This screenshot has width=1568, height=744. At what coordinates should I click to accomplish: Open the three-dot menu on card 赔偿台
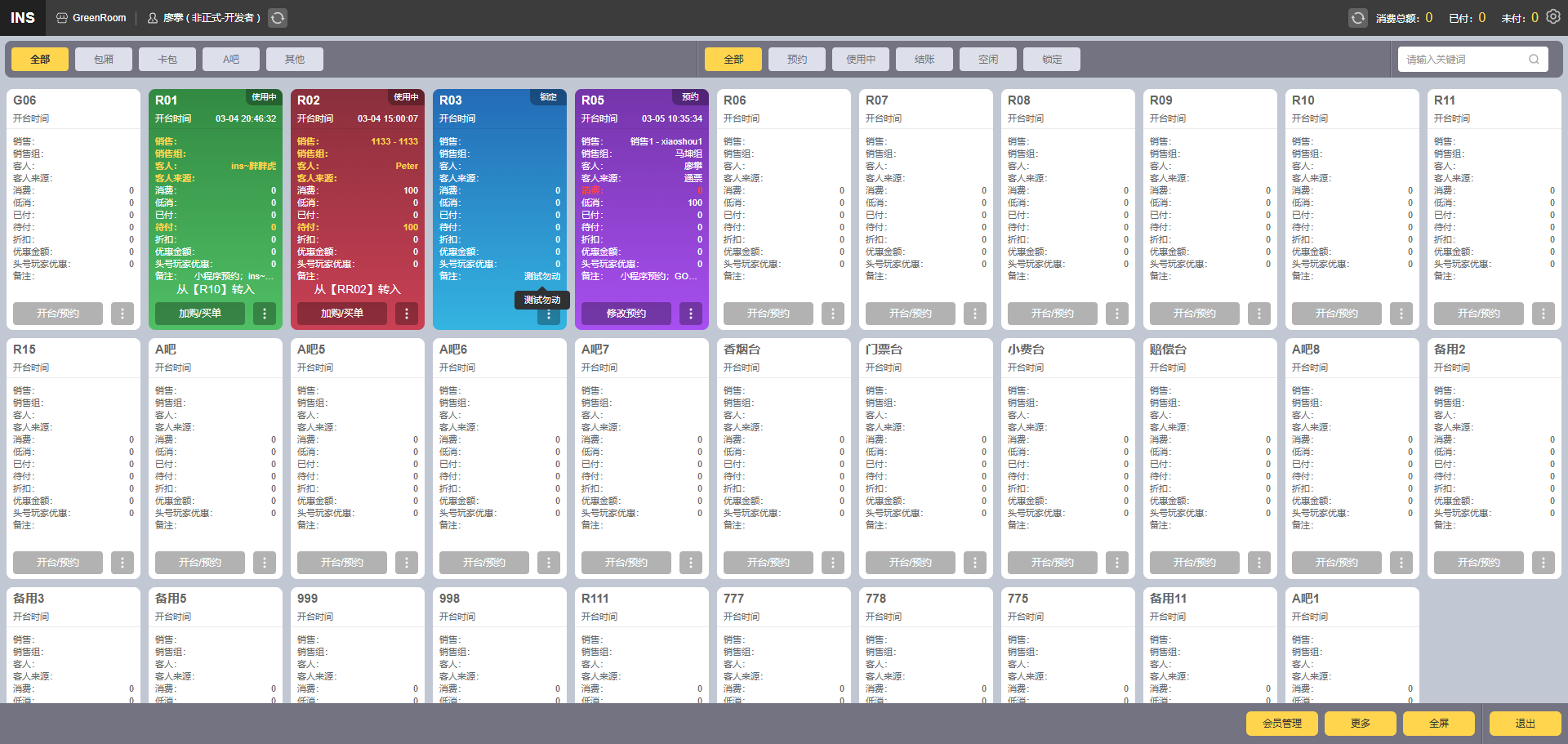1259,563
